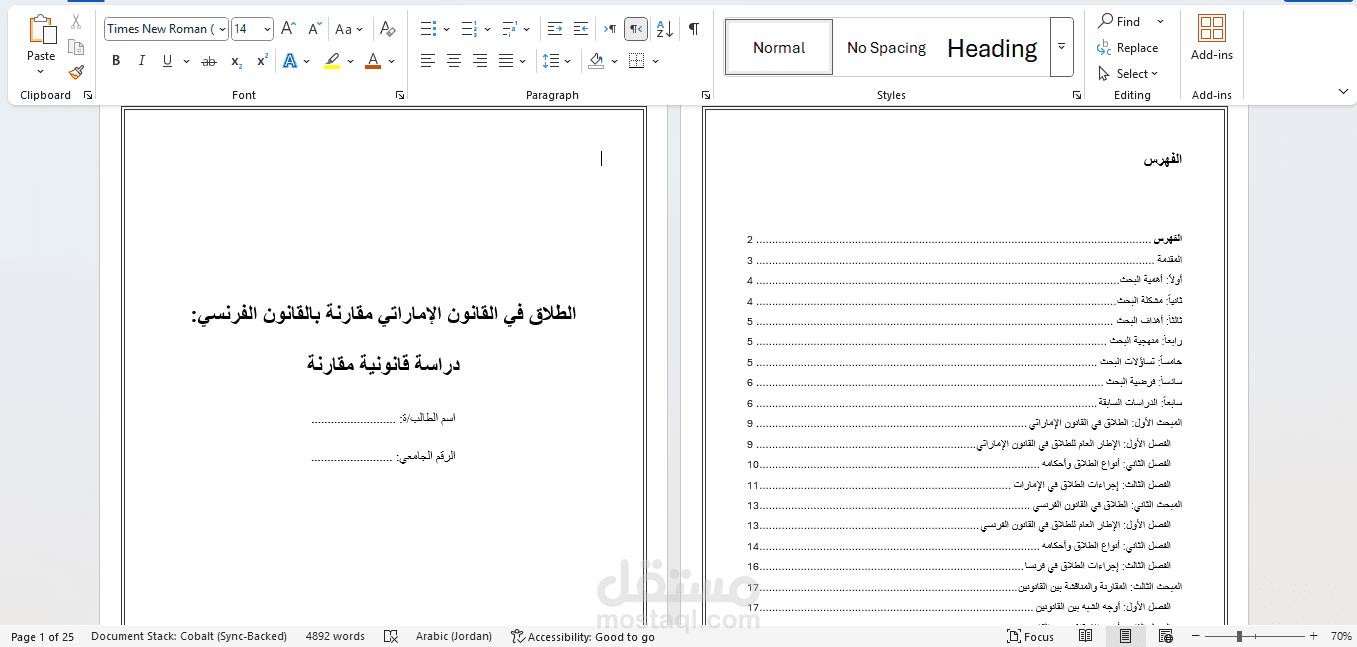Screen dimensions: 1357x647
Task: Open the Add-ins button
Action: 1212,38
